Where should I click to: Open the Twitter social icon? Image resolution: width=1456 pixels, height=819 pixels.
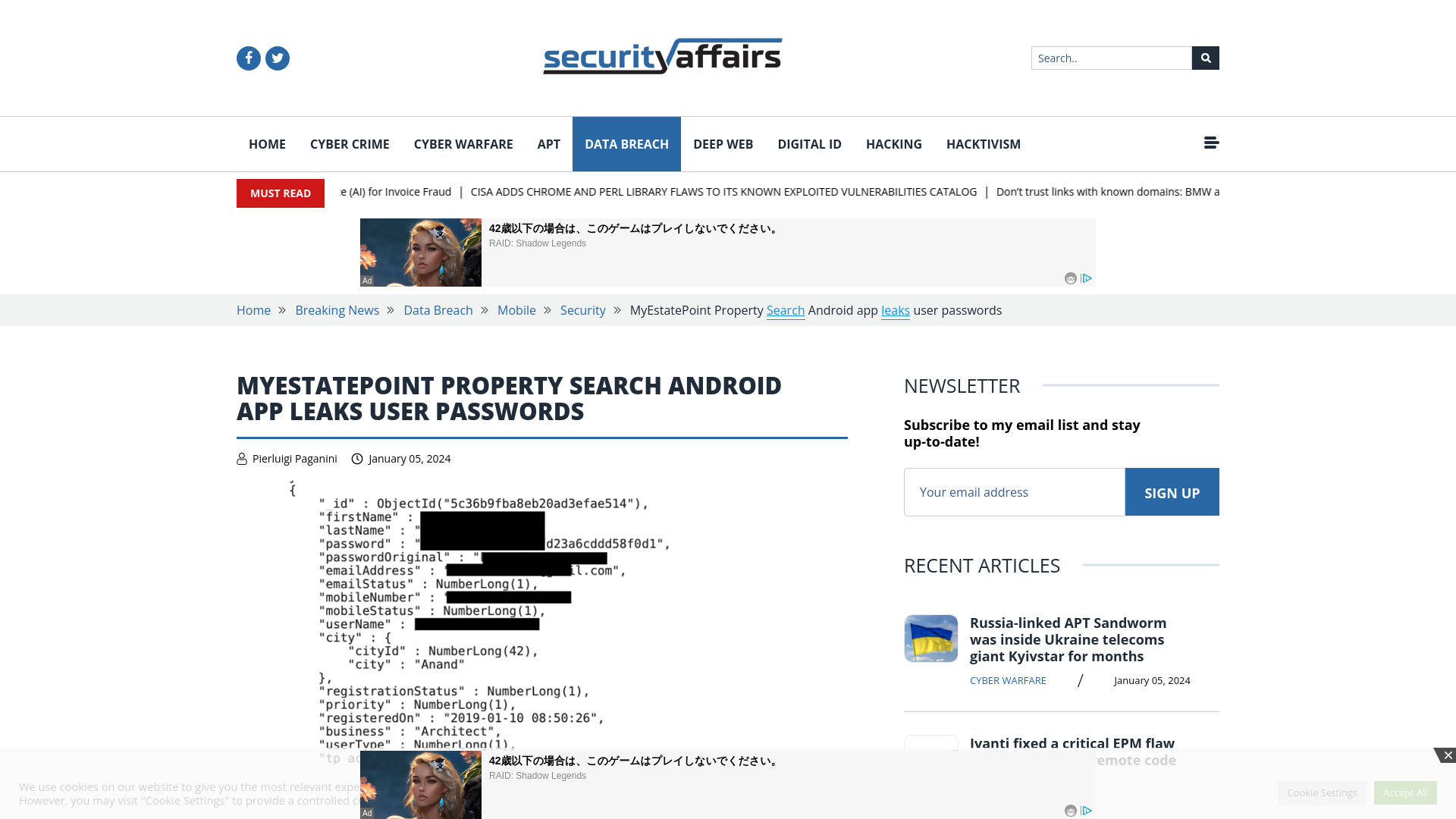pyautogui.click(x=277, y=58)
